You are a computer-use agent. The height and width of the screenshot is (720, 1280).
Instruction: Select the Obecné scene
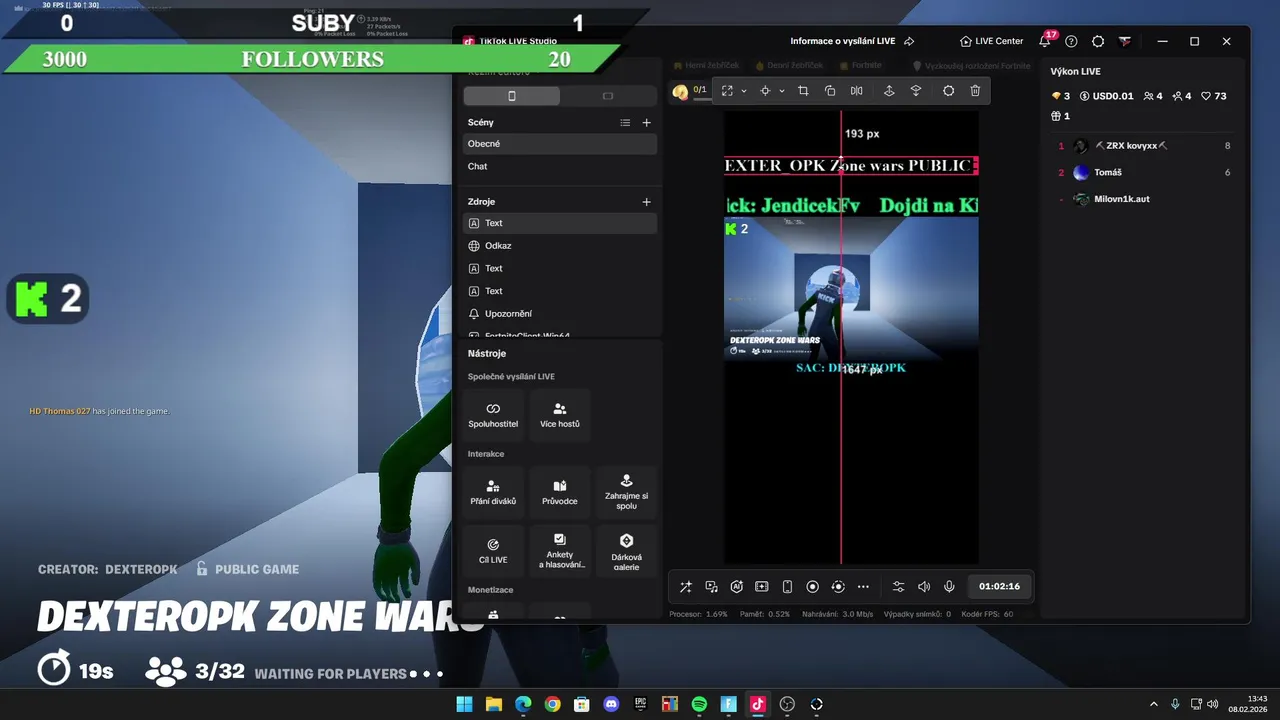point(560,144)
